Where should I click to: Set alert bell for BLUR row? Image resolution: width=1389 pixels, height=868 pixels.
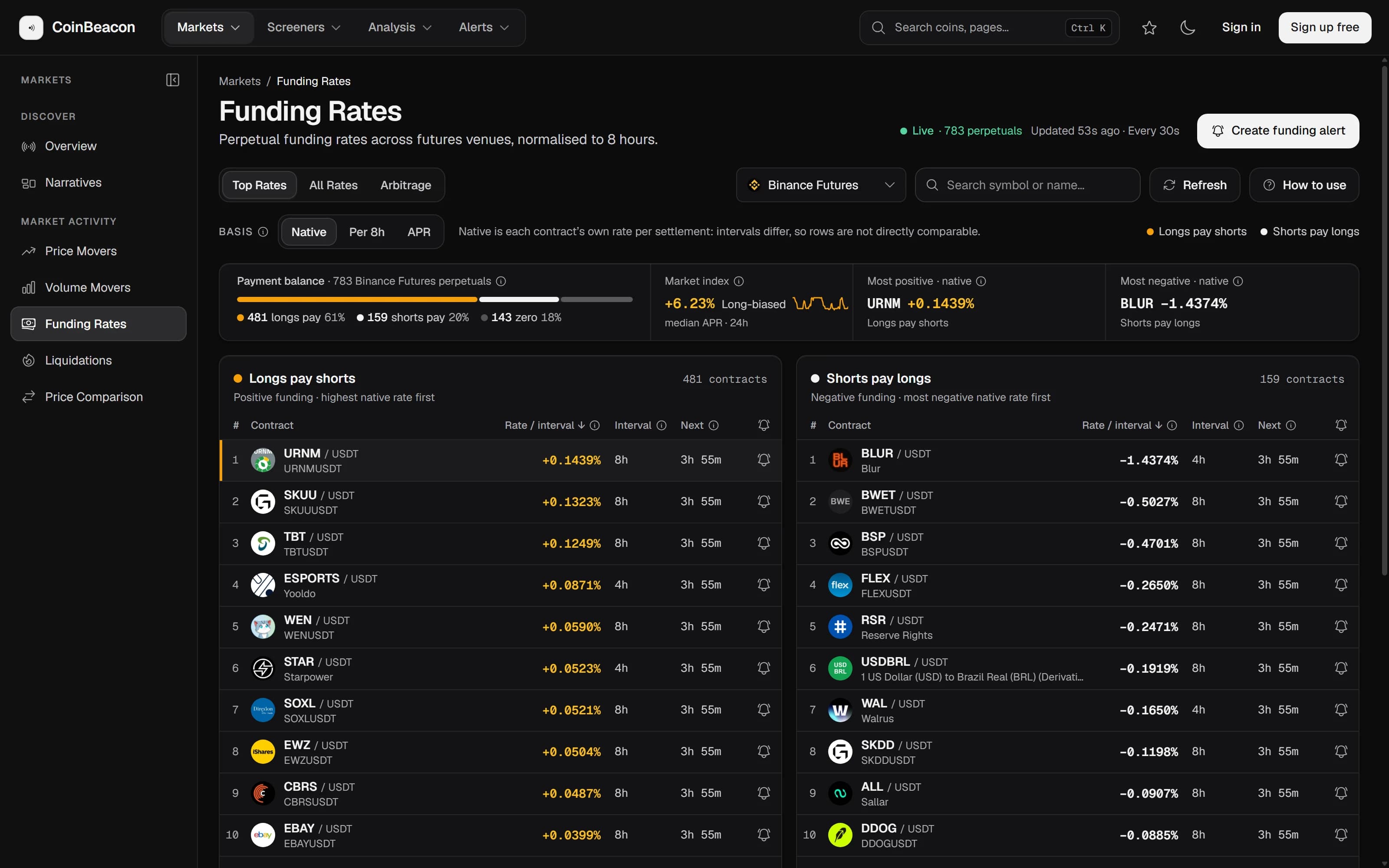coord(1341,460)
